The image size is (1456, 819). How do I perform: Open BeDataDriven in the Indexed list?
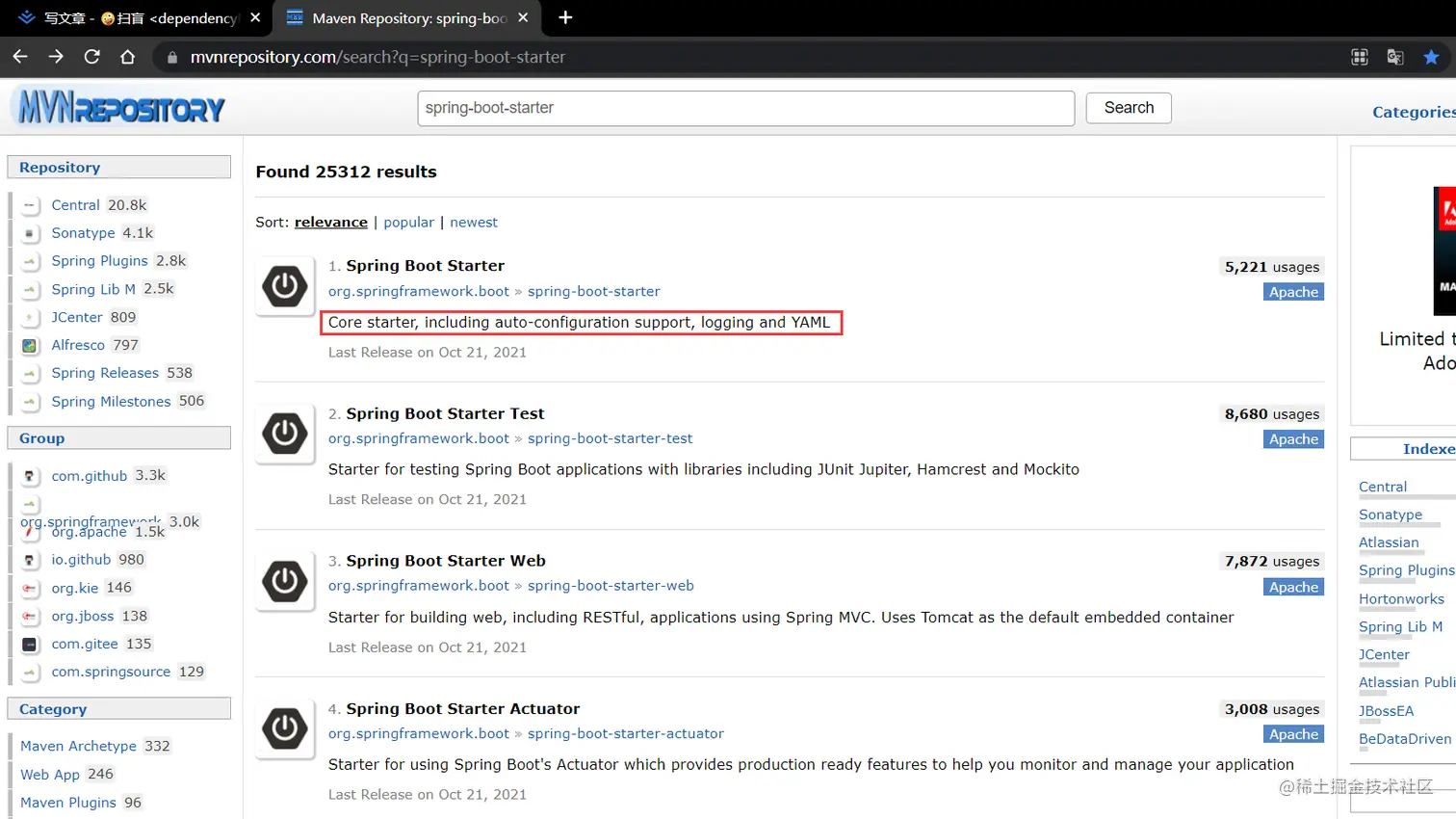coord(1405,739)
